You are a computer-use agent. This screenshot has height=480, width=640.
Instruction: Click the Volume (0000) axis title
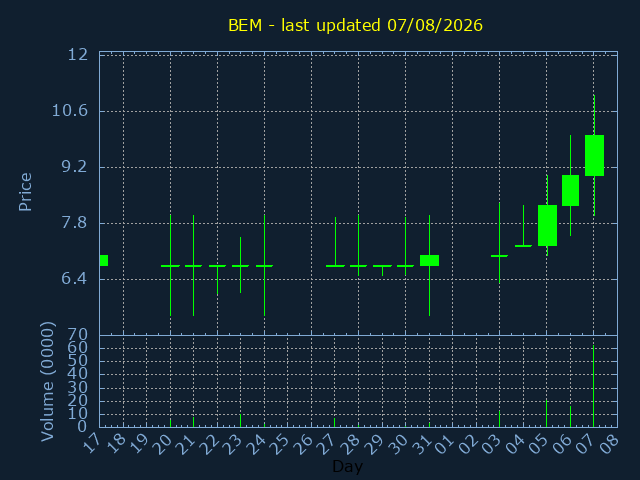point(48,382)
